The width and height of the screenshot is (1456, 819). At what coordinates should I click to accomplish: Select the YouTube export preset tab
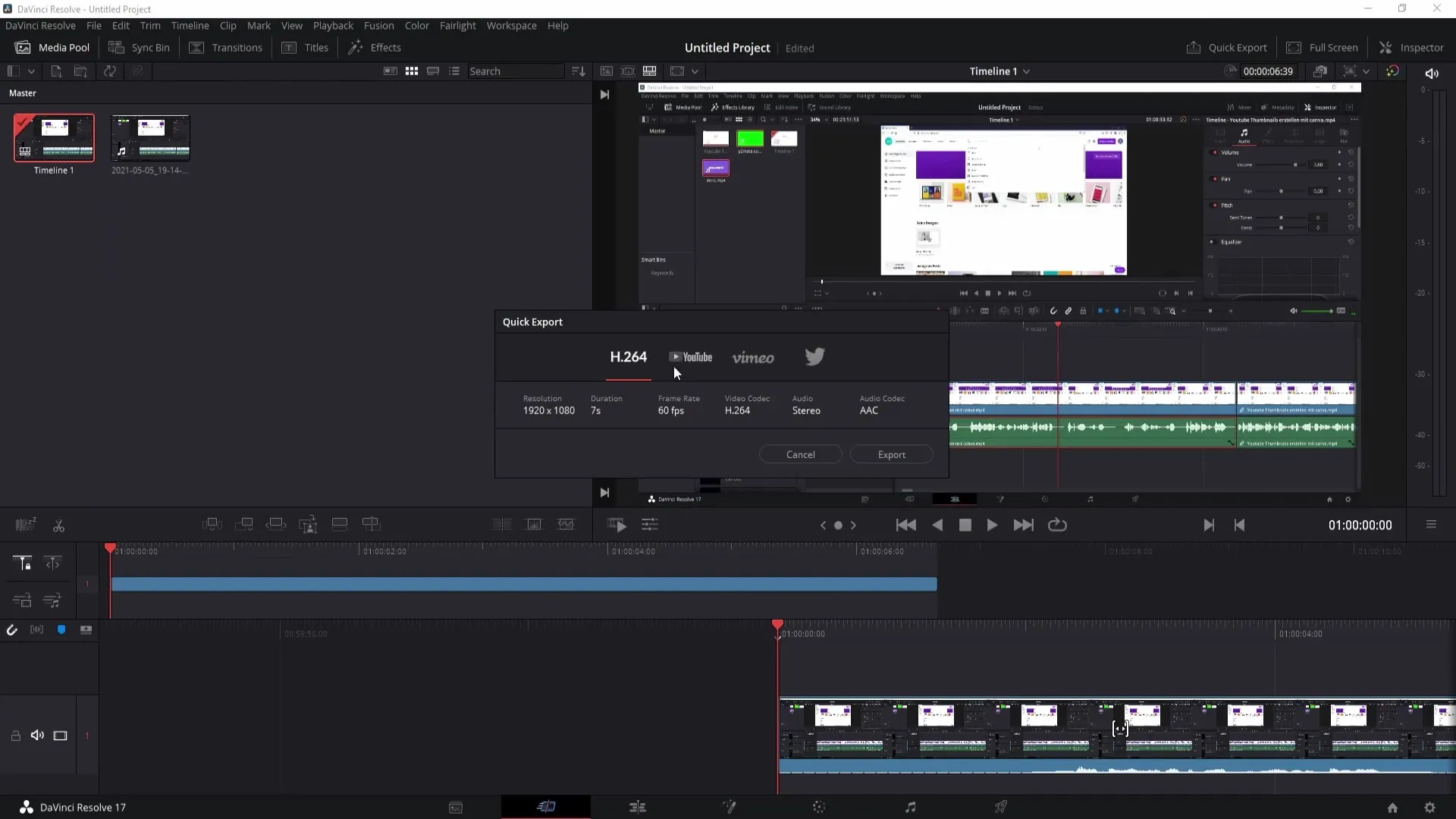(691, 357)
